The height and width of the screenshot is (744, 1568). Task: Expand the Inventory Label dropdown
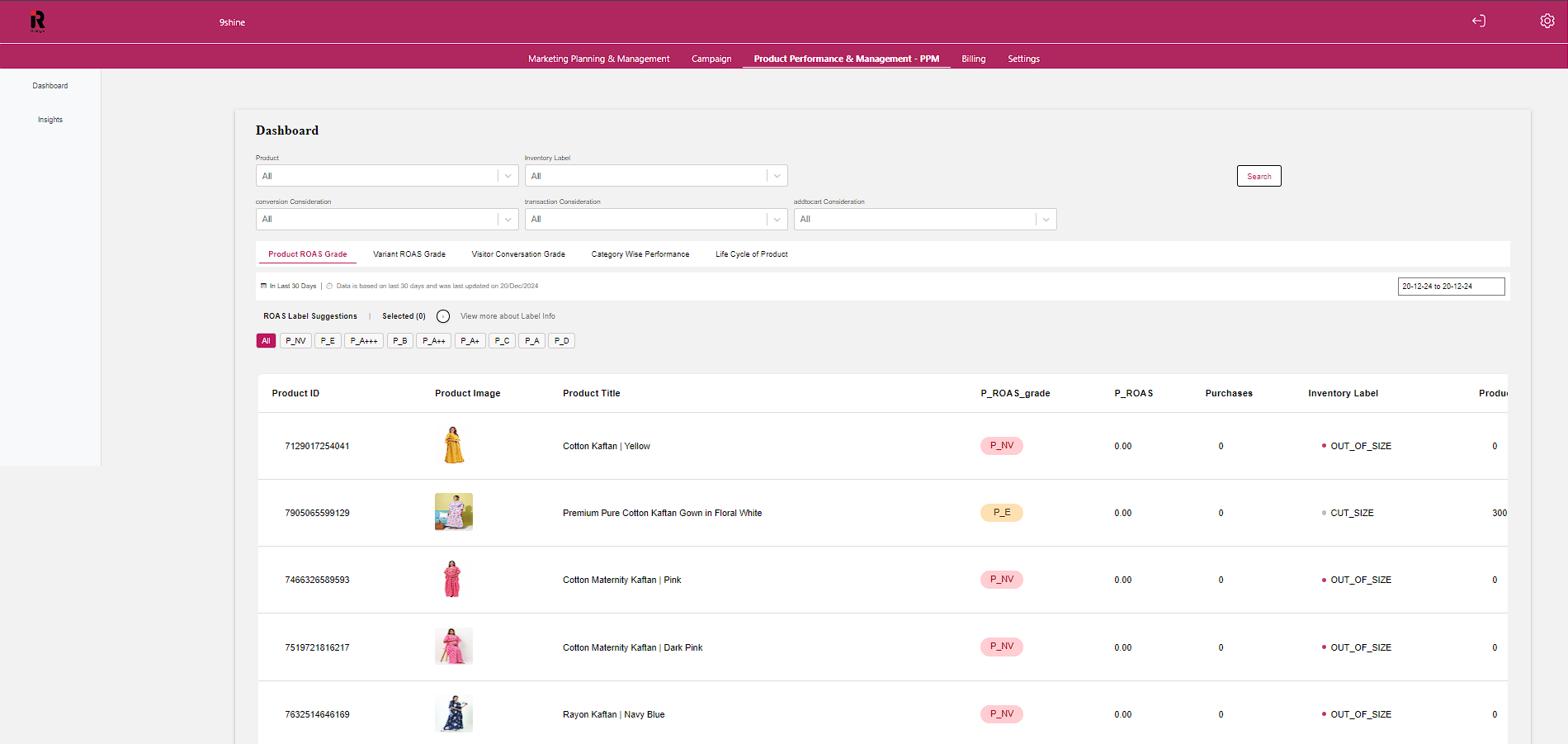coord(656,176)
